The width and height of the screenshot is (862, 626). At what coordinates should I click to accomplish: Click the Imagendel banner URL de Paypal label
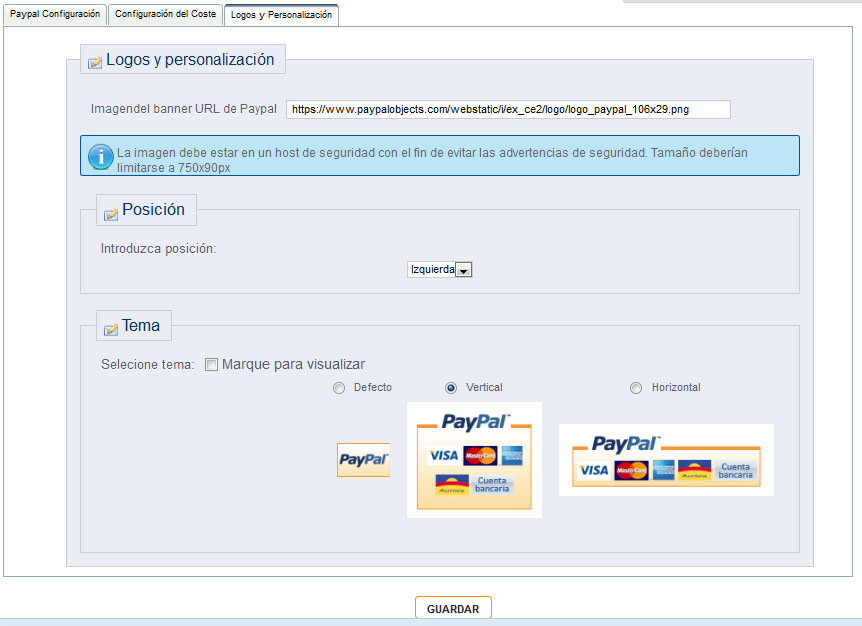coord(184,109)
